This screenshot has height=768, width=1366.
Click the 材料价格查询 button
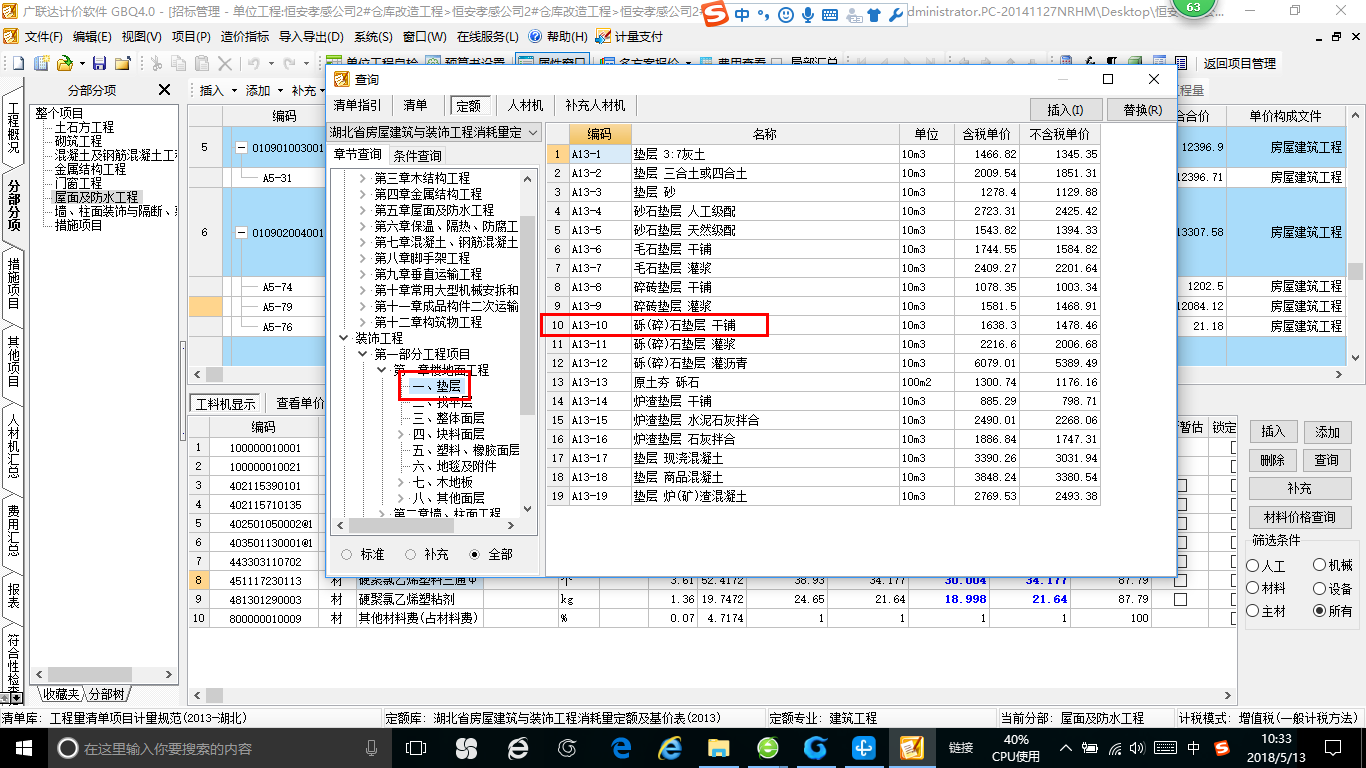(1299, 517)
